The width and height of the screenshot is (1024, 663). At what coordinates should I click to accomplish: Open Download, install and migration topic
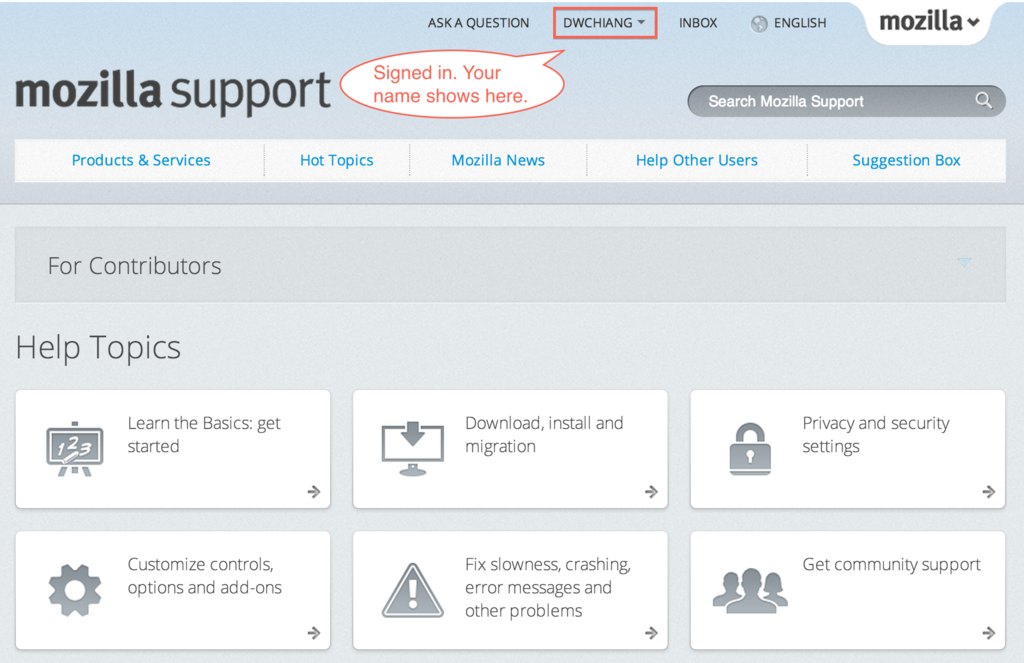coord(510,449)
